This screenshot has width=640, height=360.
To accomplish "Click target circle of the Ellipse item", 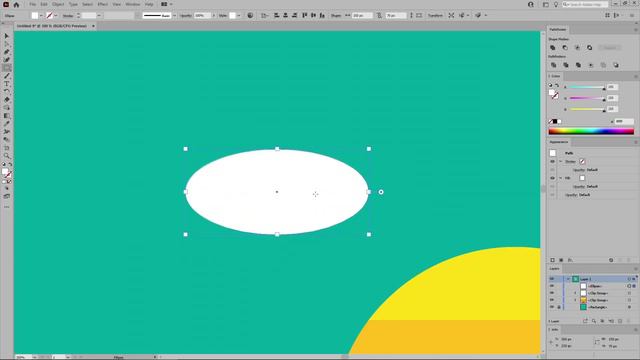I will (x=629, y=286).
